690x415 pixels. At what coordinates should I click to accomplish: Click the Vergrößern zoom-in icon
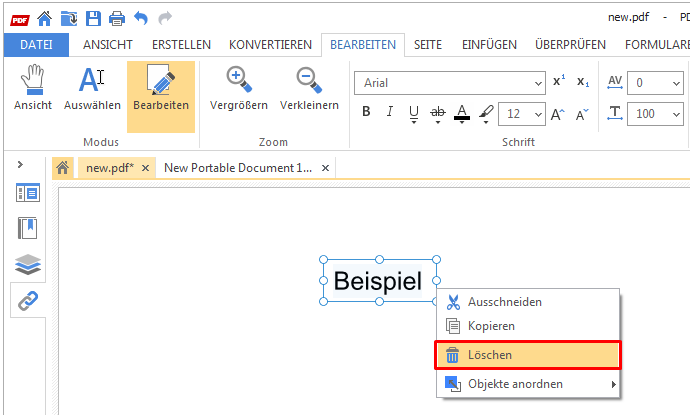tap(238, 80)
